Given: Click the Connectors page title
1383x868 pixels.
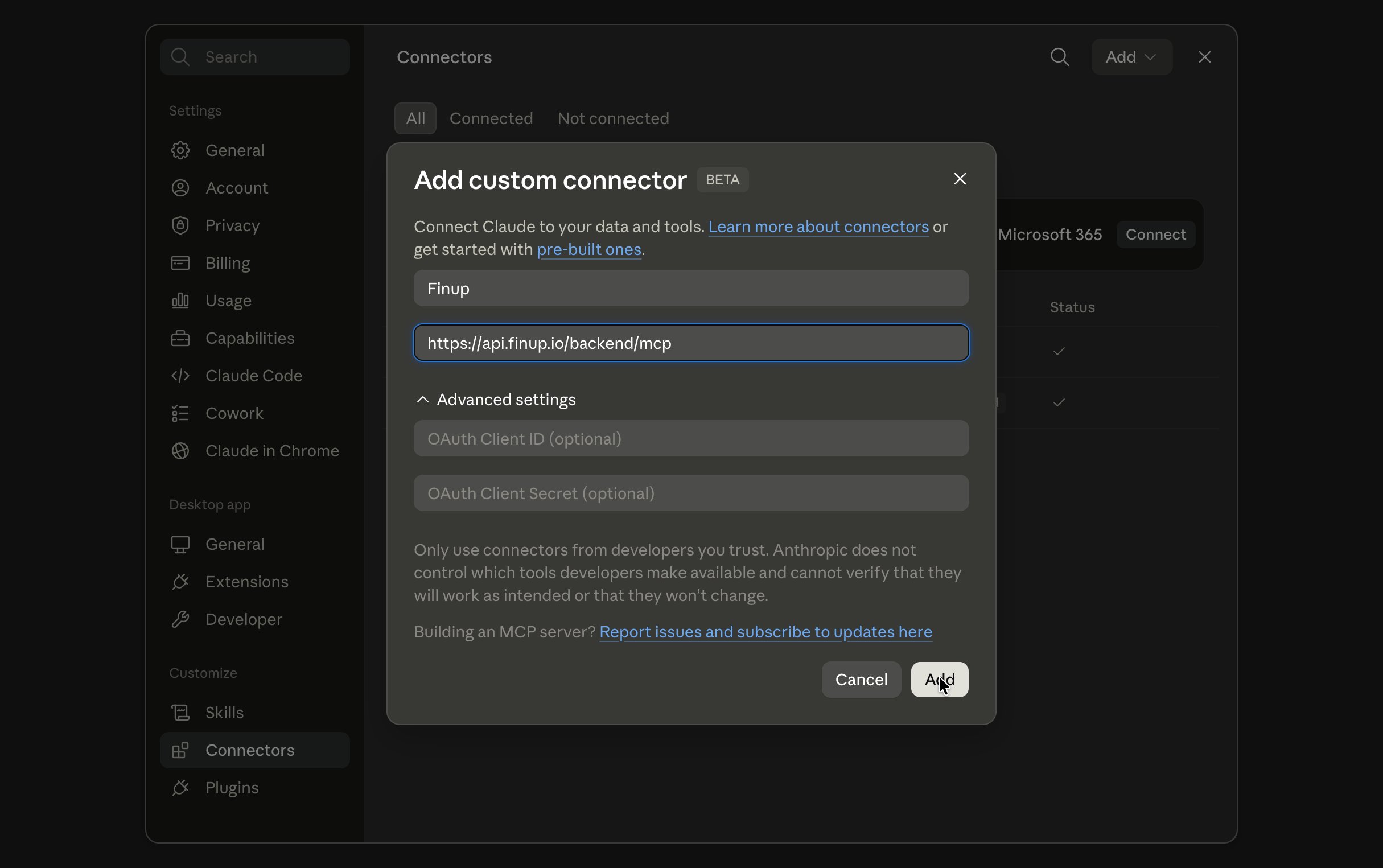Looking at the screenshot, I should point(444,57).
